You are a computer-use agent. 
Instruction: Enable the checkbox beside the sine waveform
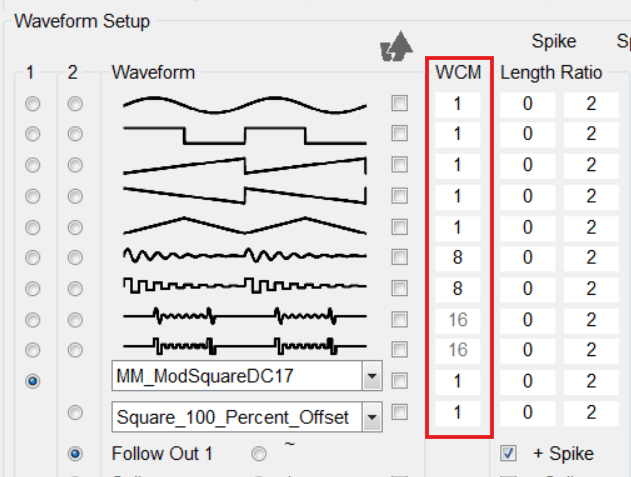(399, 103)
